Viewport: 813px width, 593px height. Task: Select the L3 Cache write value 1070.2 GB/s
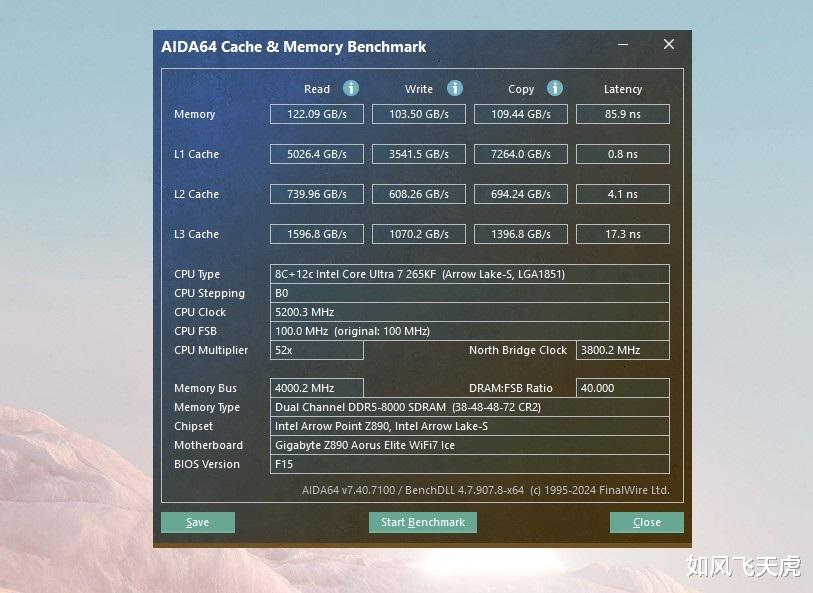419,234
